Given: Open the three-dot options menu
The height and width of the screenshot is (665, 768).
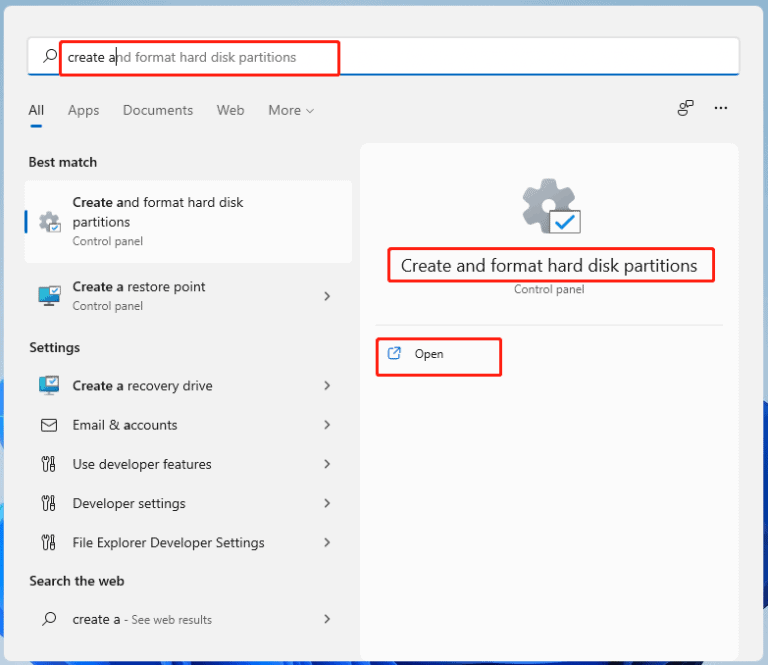Looking at the screenshot, I should point(721,109).
